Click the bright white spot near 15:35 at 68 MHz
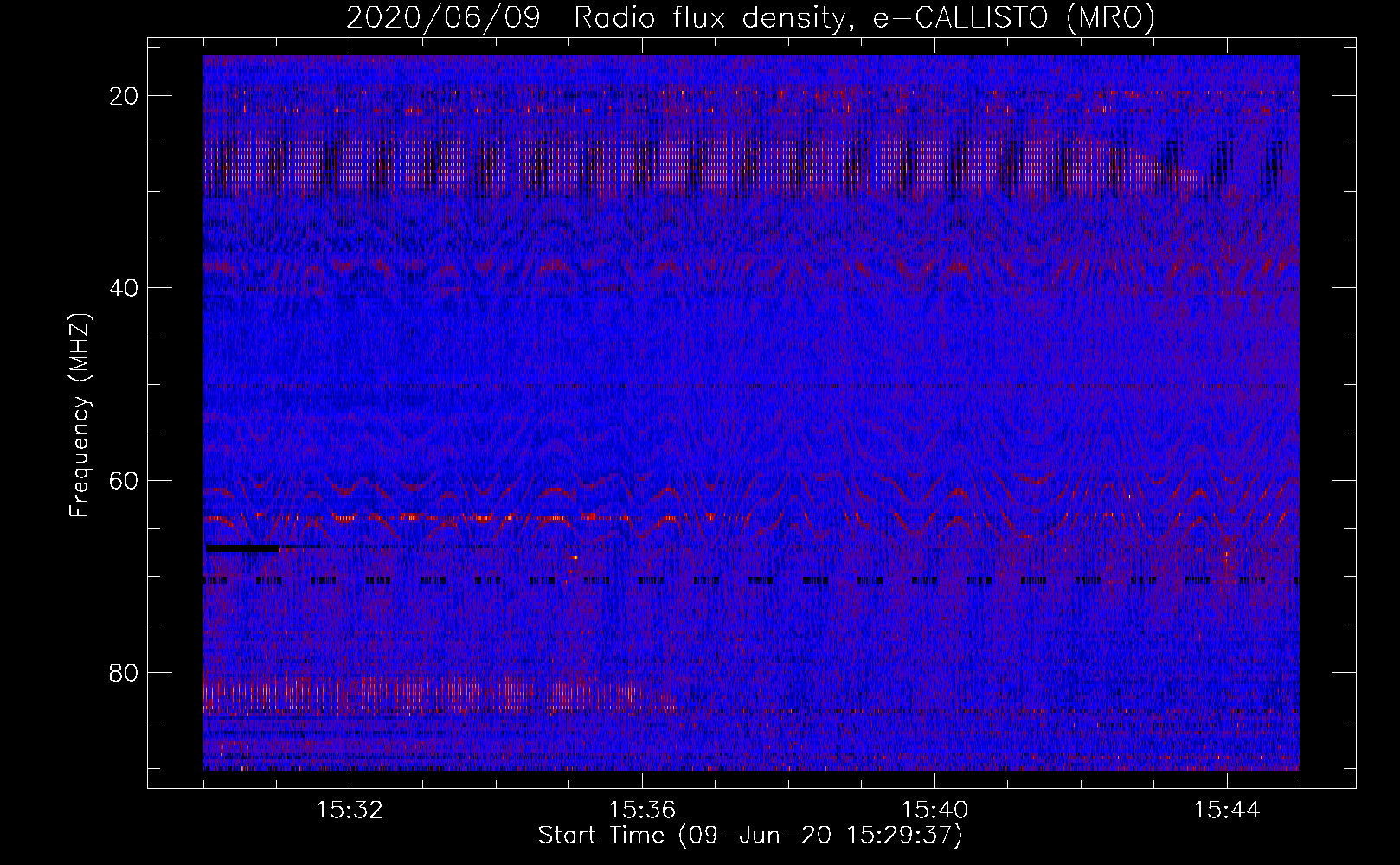The width and height of the screenshot is (1400, 865). 575,558
